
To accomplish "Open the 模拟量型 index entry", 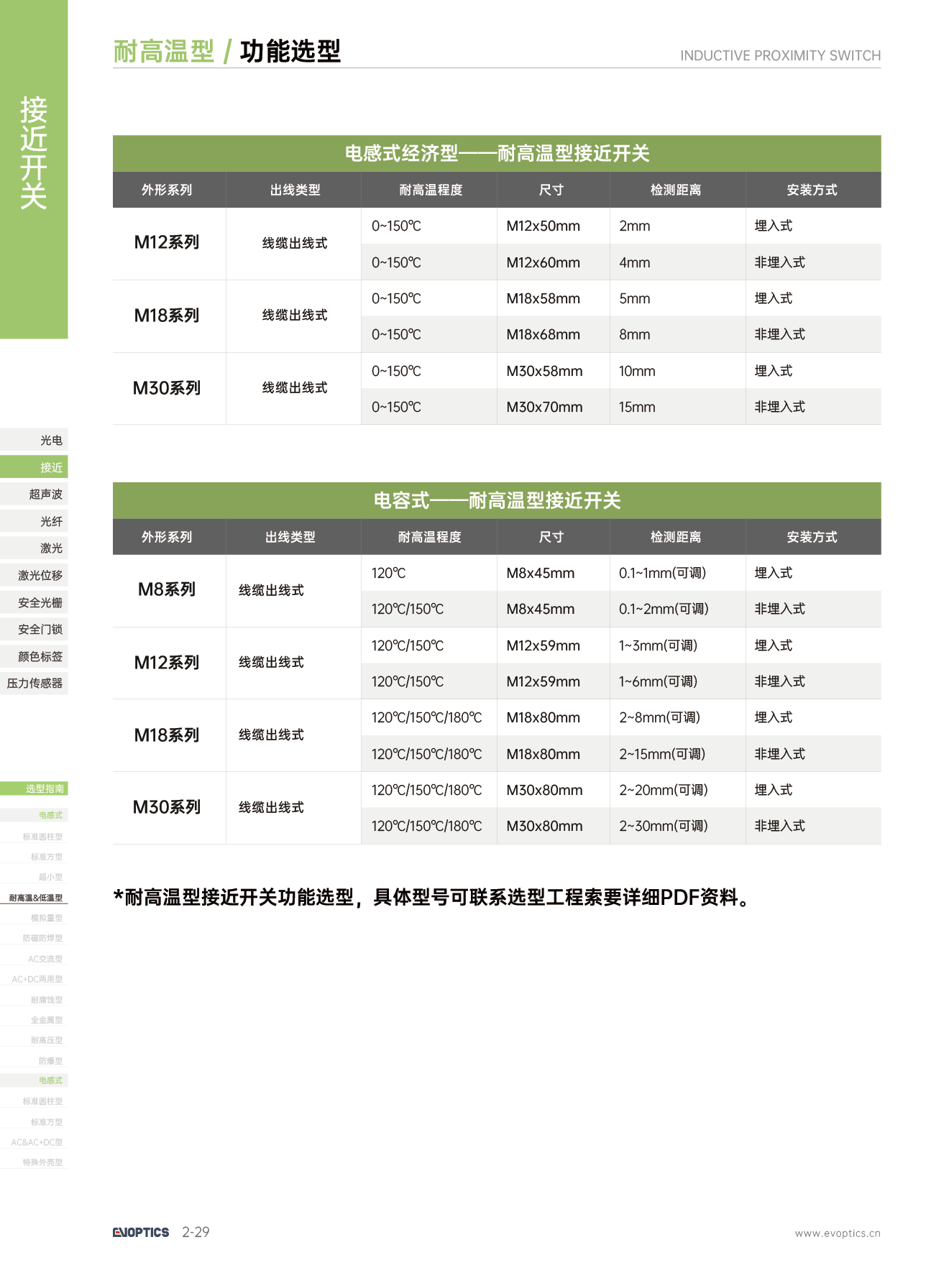I will tap(47, 918).
